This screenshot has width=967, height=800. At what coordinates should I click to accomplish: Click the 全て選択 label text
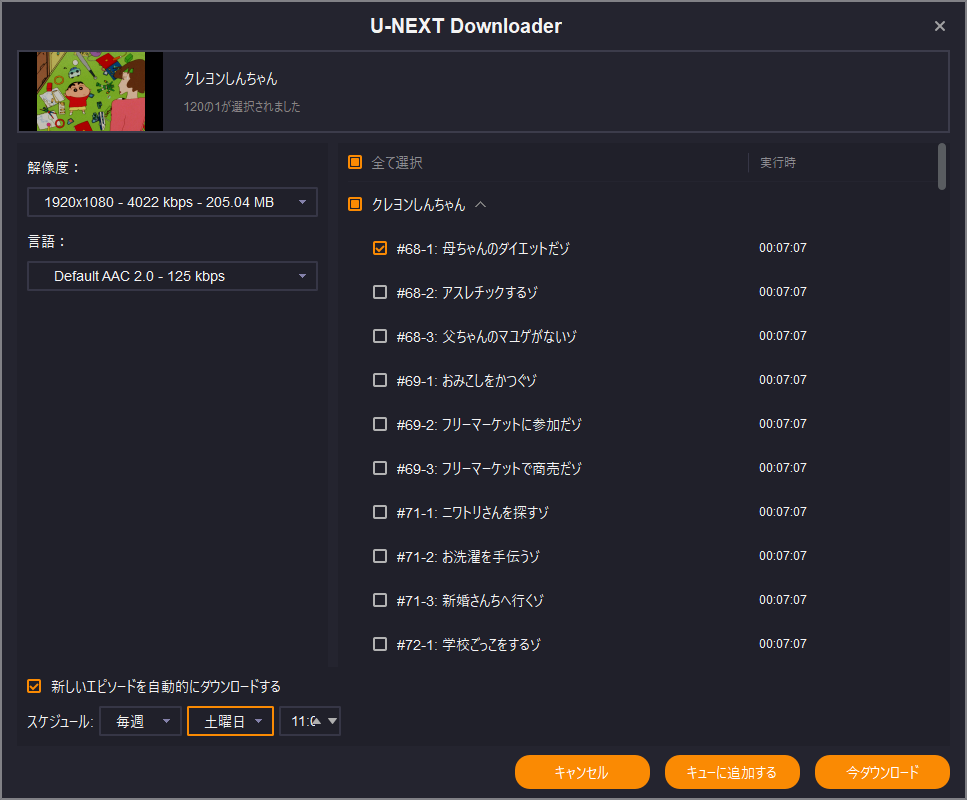397,162
